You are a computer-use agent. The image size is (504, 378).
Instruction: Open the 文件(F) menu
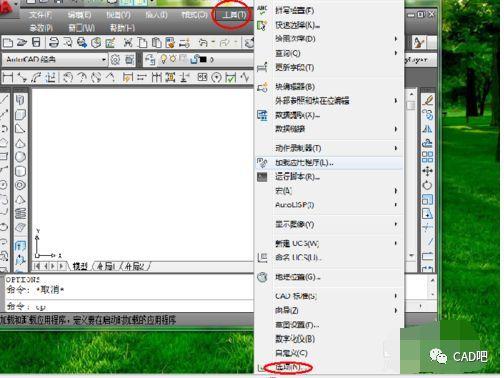pos(40,15)
